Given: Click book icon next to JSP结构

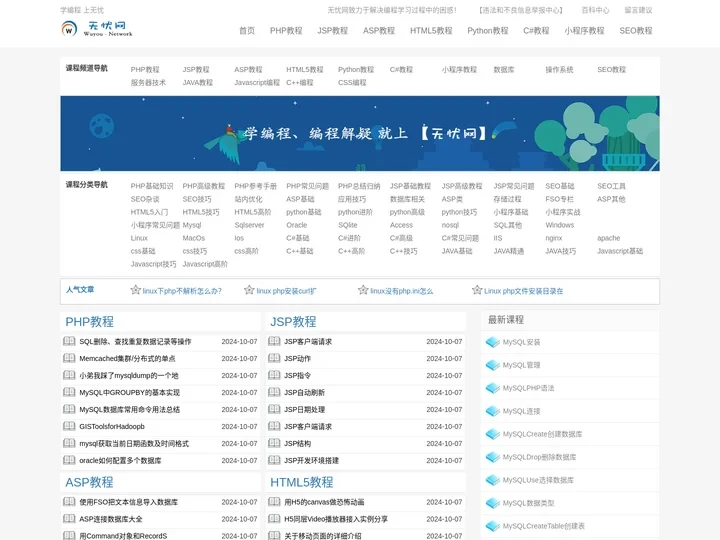Looking at the screenshot, I should 274,443.
